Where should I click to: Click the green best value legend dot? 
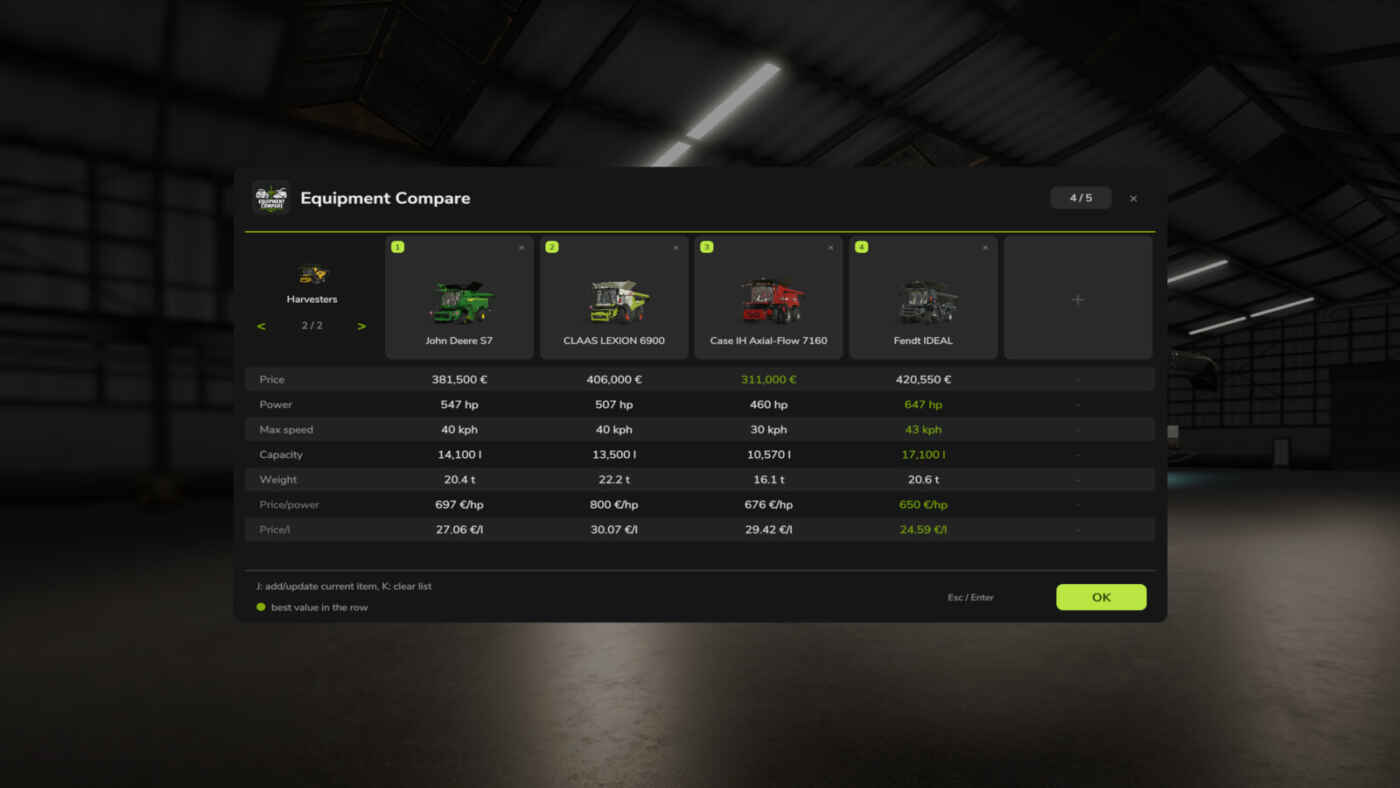click(x=261, y=607)
